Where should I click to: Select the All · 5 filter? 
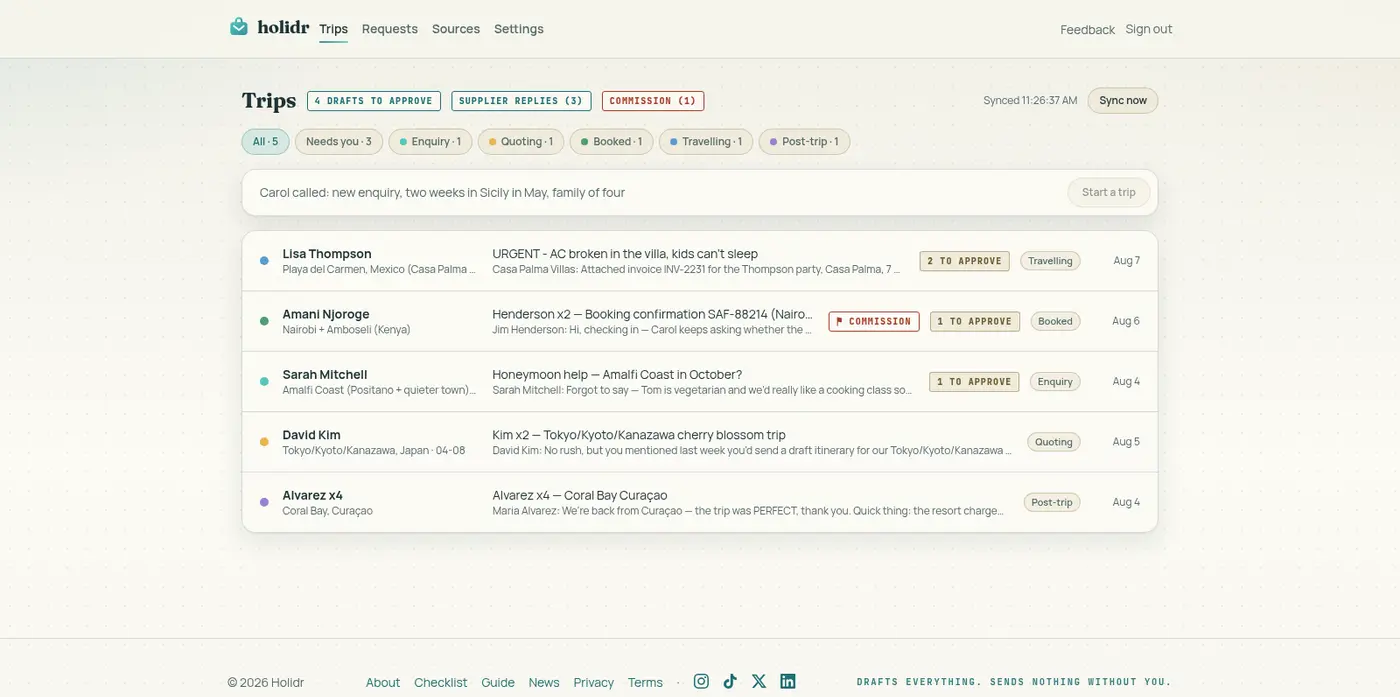(x=265, y=142)
